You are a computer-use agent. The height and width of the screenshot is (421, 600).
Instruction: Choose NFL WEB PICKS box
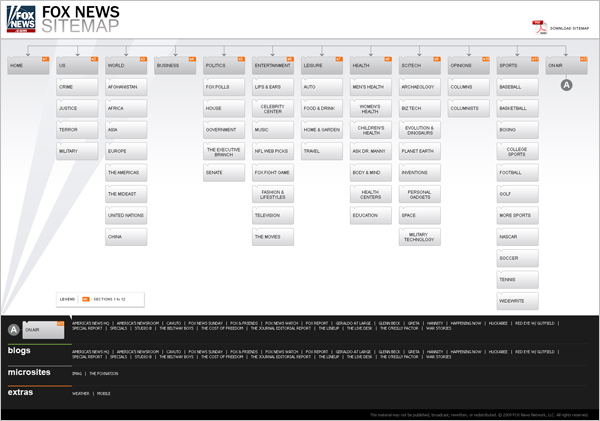(x=273, y=151)
